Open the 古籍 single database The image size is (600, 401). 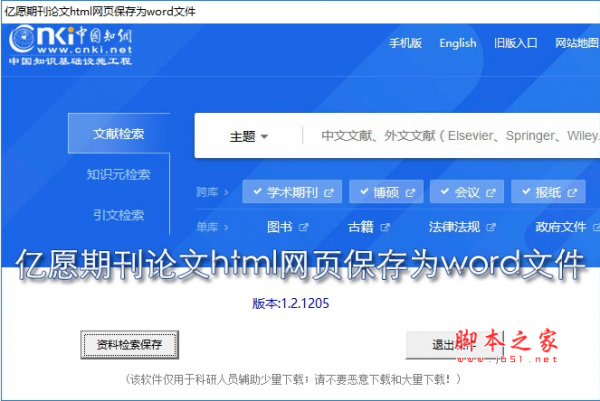[x=361, y=227]
